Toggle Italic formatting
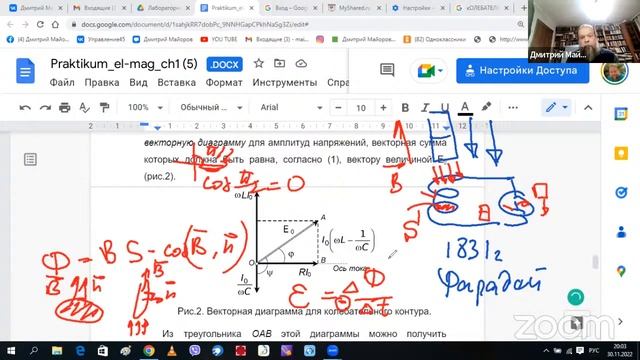 point(425,108)
